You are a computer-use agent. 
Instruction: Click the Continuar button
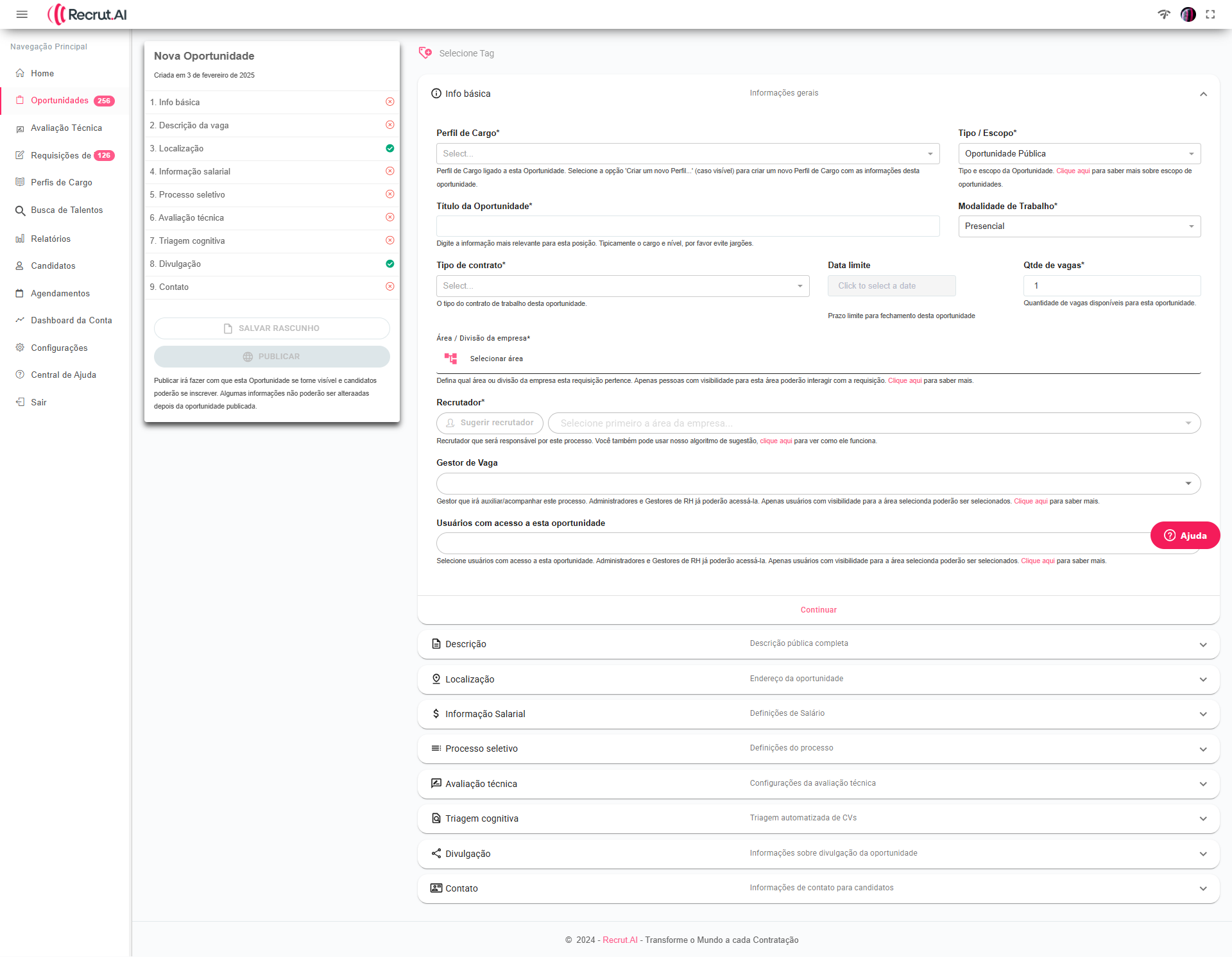tap(817, 609)
